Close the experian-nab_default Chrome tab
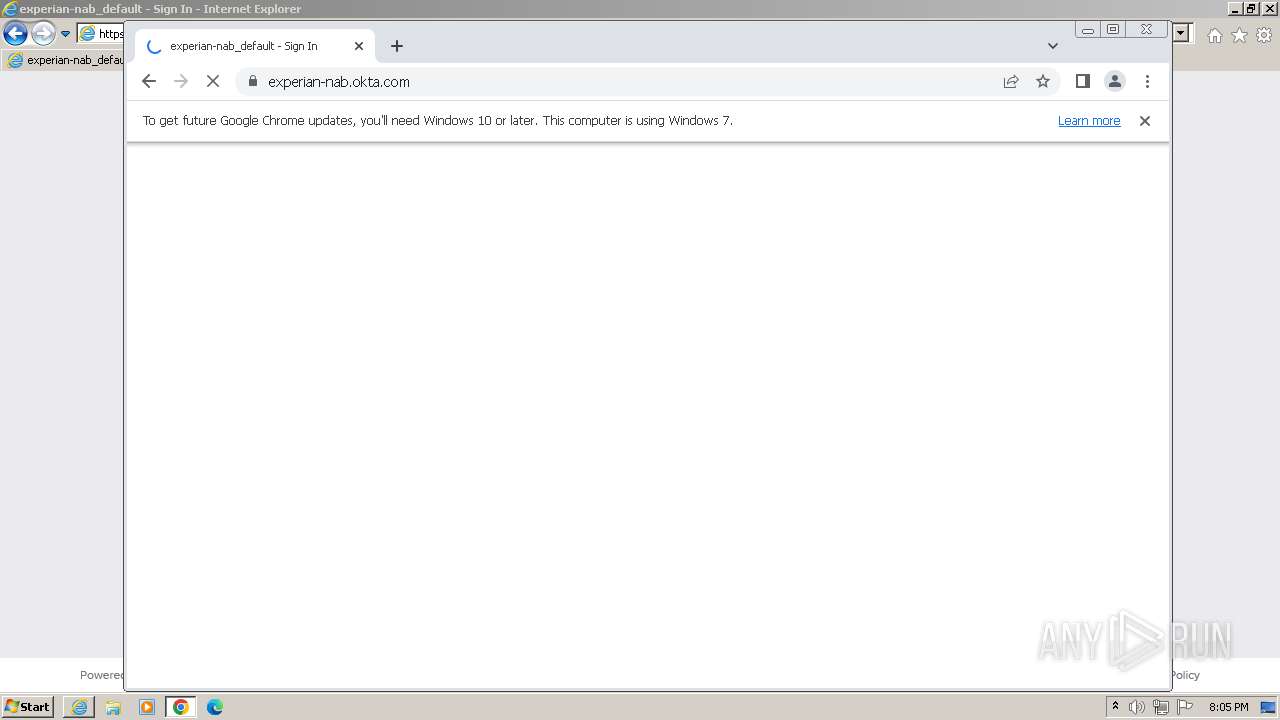 pos(359,46)
